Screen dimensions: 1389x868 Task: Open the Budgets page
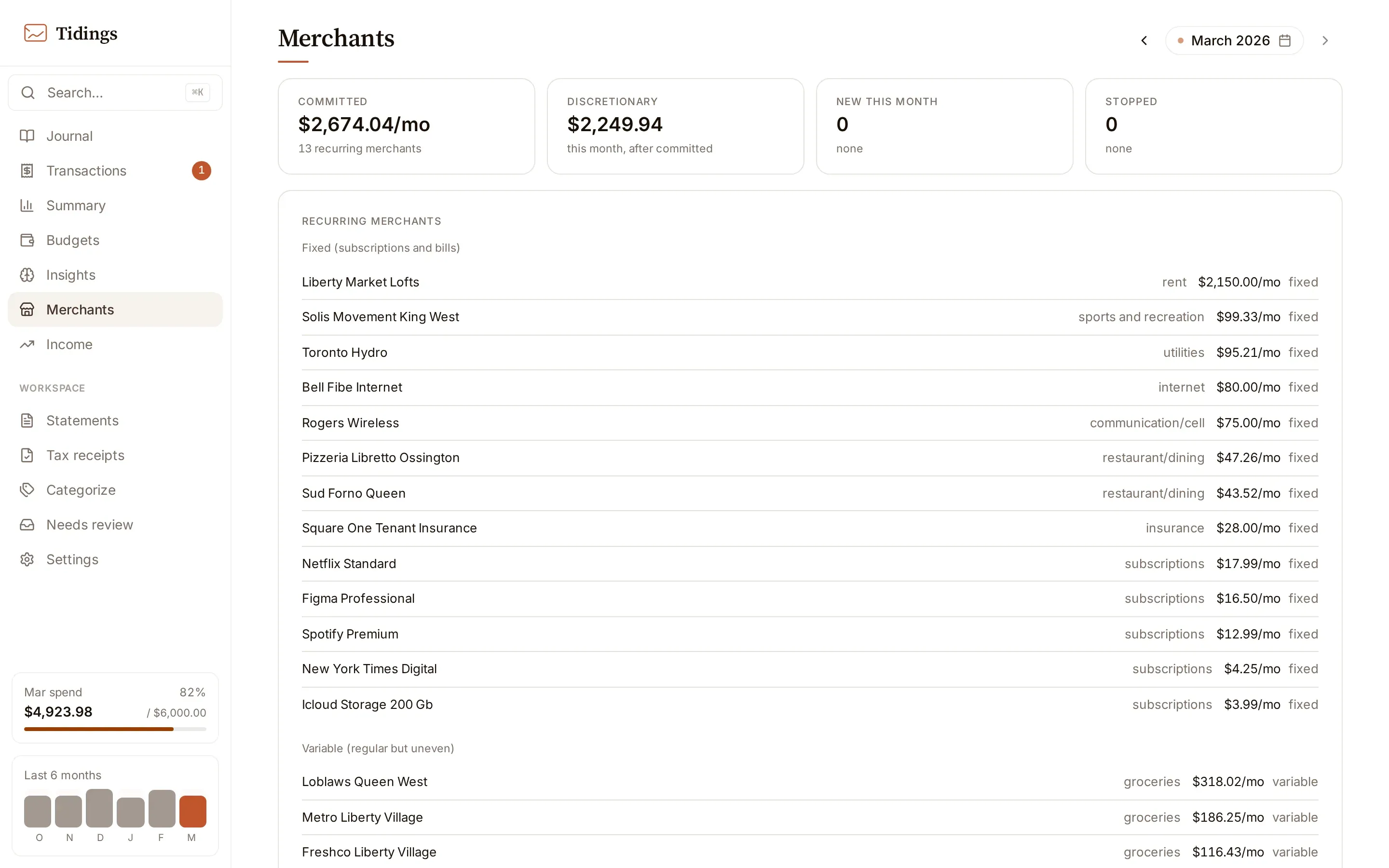pyautogui.click(x=115, y=240)
